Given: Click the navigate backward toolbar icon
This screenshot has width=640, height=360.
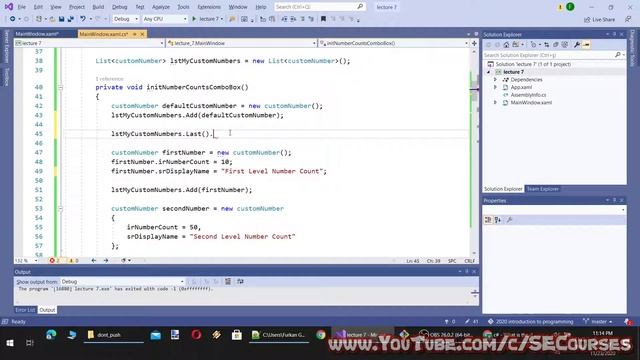Looking at the screenshot, I should (13, 19).
